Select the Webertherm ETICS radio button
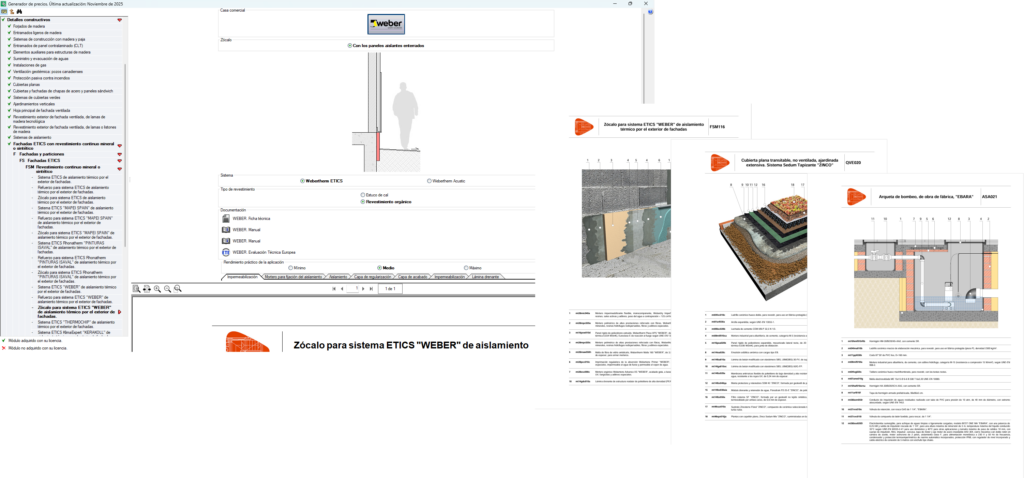The height and width of the screenshot is (478, 1024). (x=302, y=181)
